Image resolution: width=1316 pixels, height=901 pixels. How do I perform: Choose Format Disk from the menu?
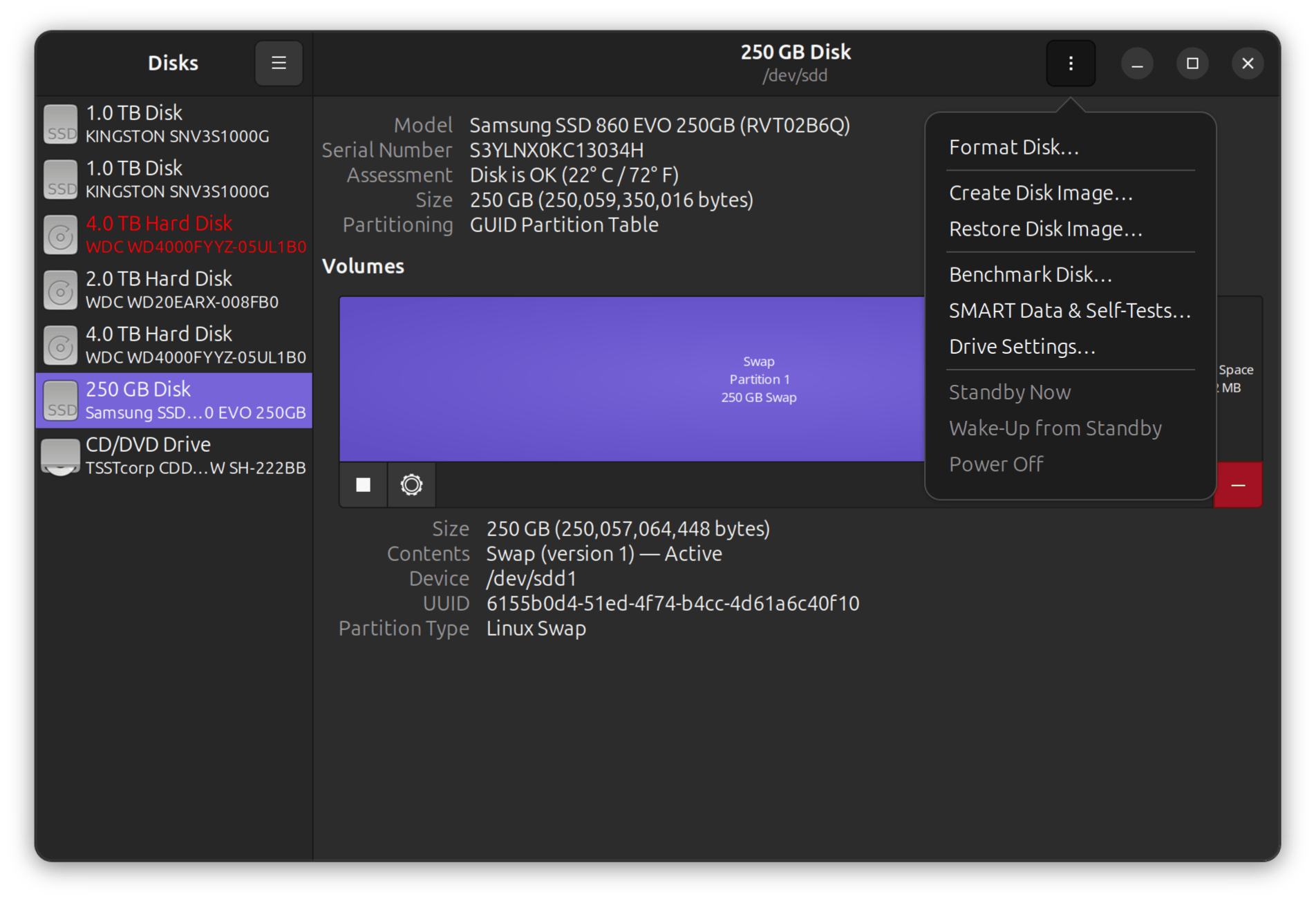pos(1013,147)
